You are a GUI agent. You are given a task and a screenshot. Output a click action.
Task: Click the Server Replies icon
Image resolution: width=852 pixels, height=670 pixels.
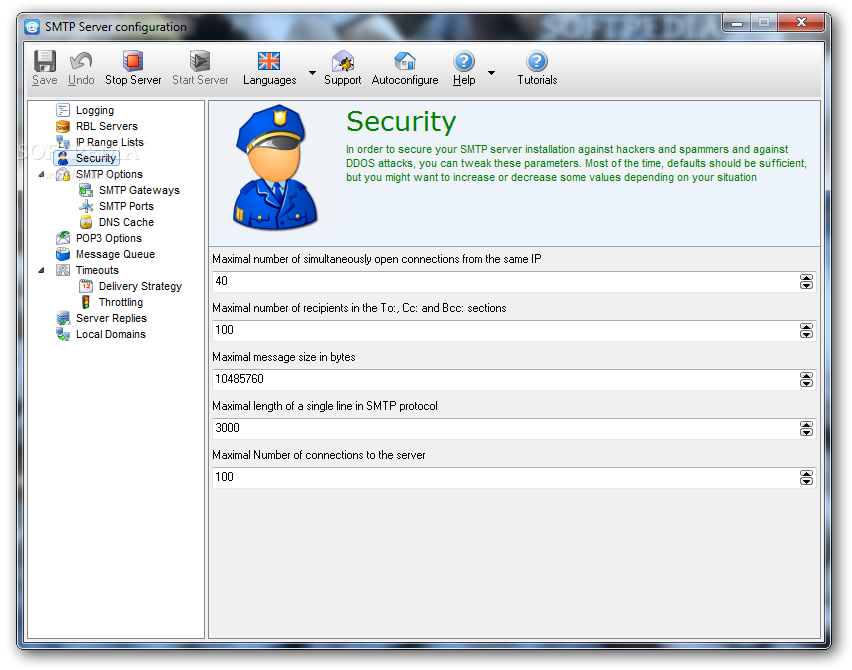(x=63, y=318)
